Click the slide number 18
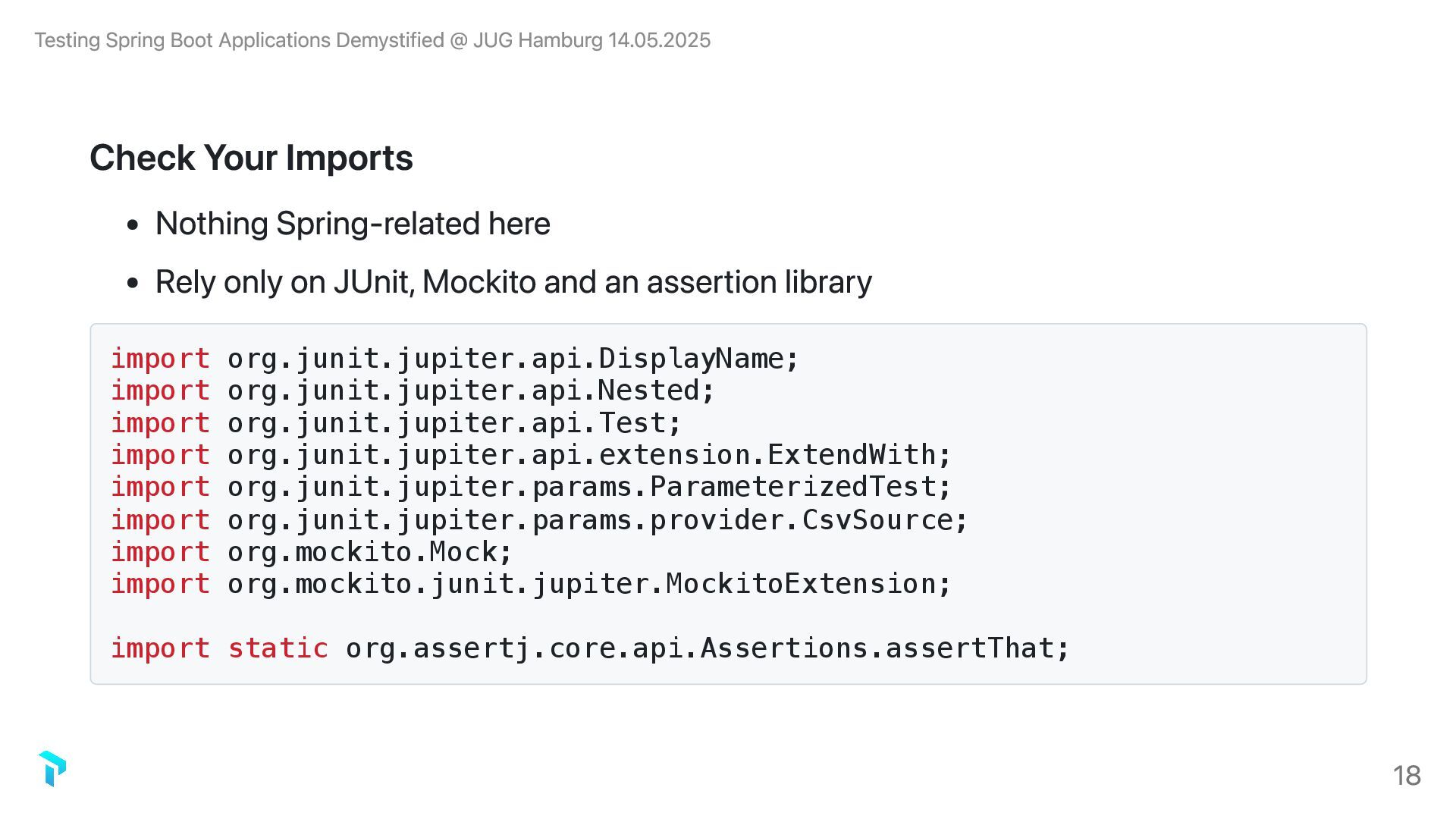 coord(1407,775)
